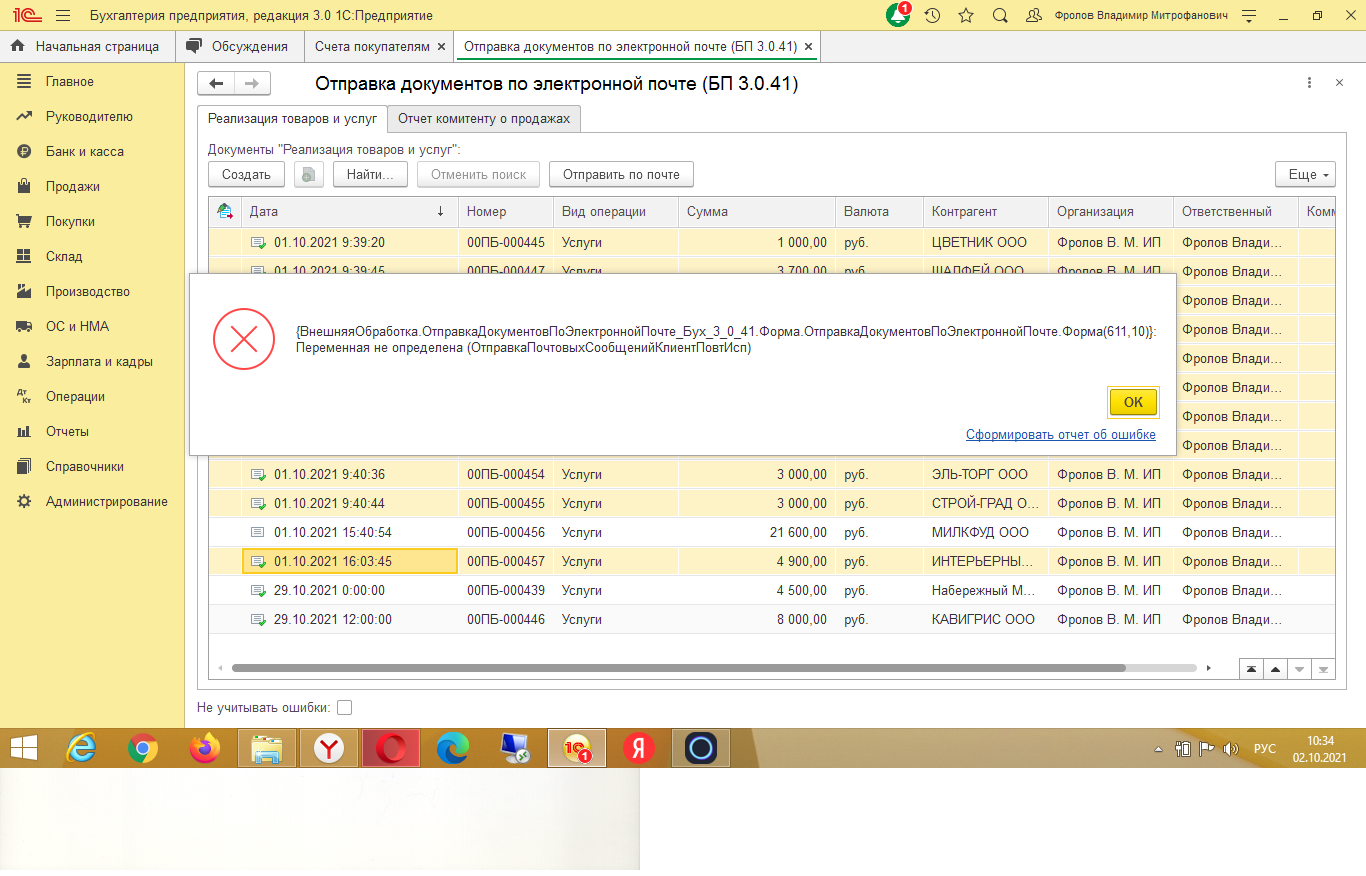The image size is (1366, 876).
Task: Switch to Начальная страница tab
Action: tap(86, 46)
